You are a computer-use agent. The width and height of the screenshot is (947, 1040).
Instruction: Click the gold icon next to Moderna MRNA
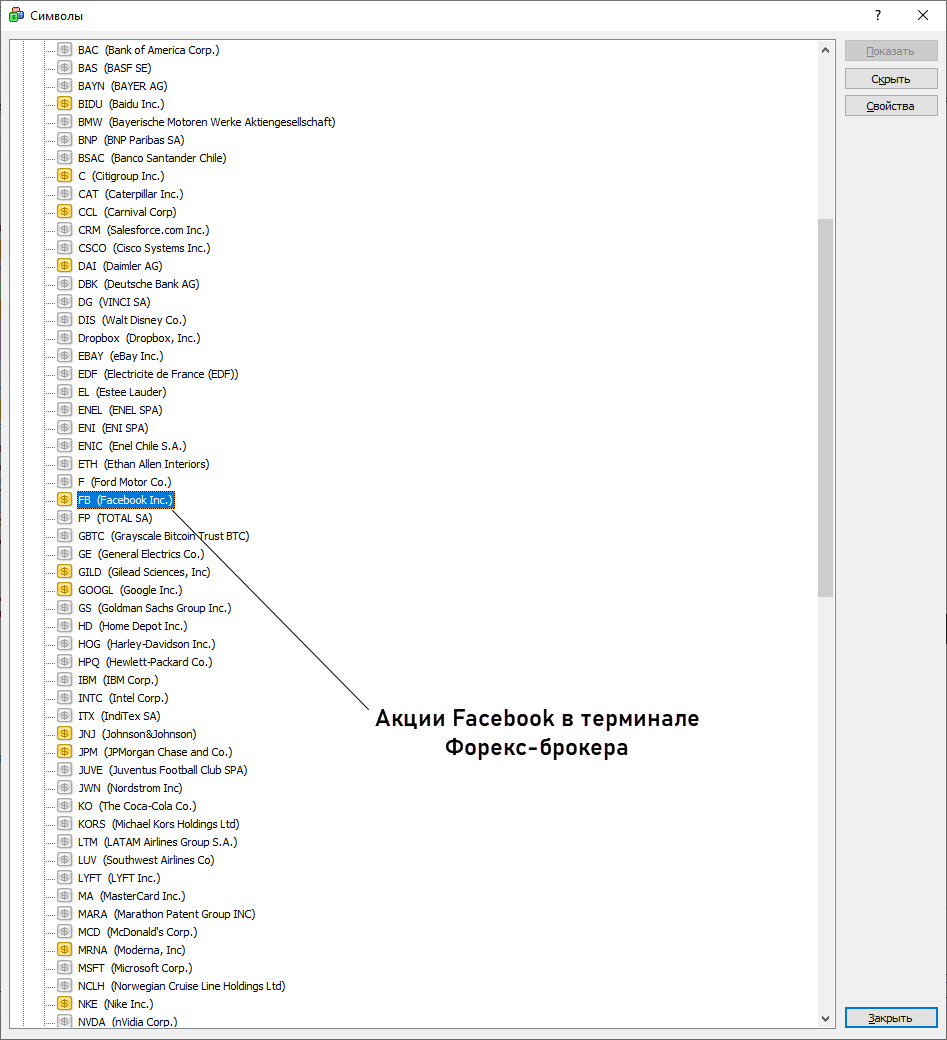(x=65, y=950)
